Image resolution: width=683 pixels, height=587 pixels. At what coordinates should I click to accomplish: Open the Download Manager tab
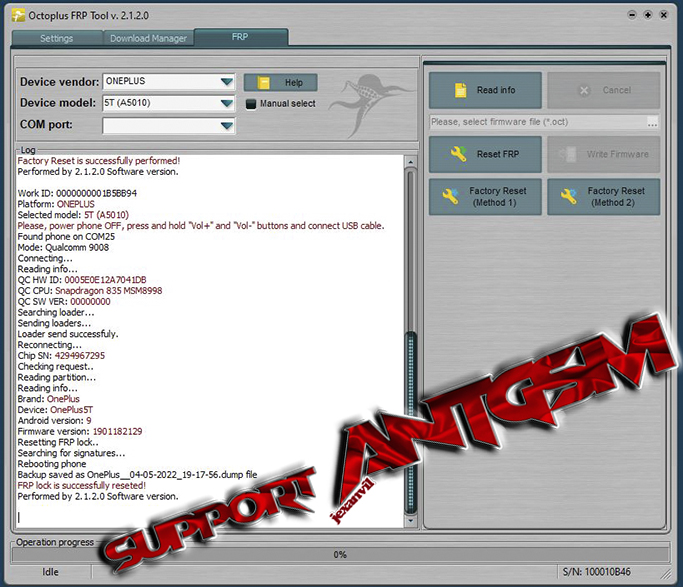point(148,38)
